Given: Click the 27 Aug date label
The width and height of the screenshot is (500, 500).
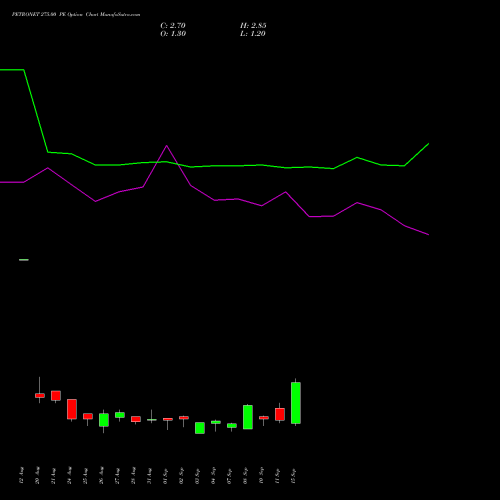Looking at the screenshot, I should (x=117, y=475).
